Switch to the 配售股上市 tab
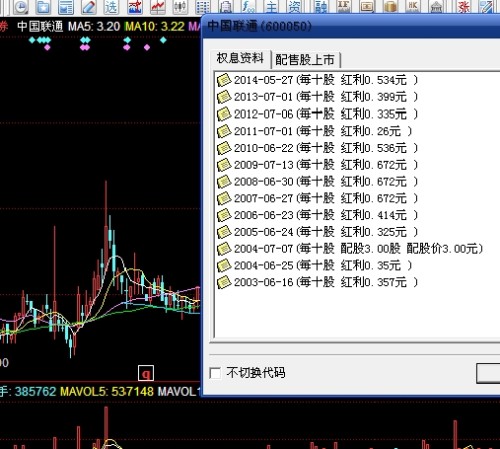Viewport: 500px width, 449px height. click(305, 60)
